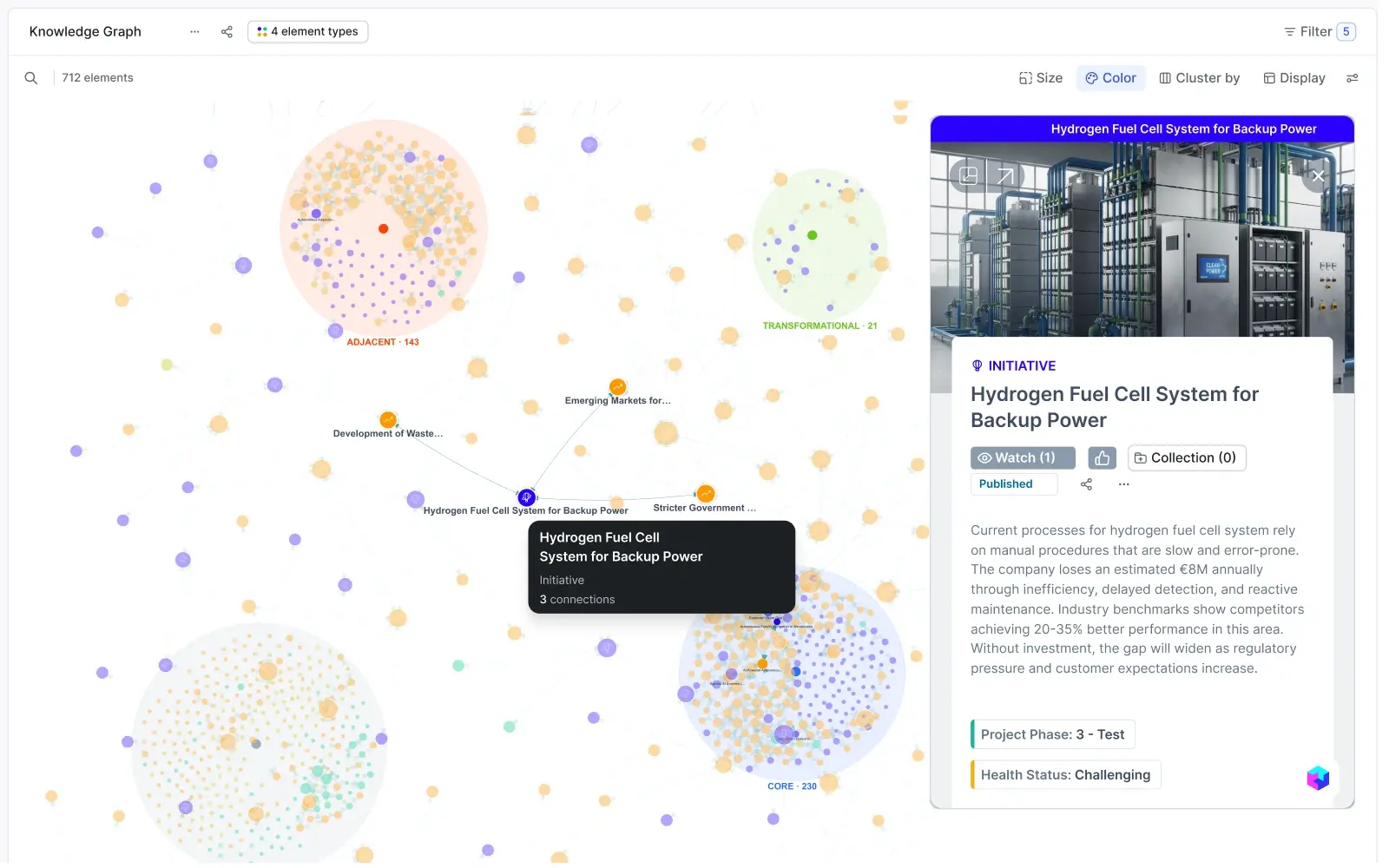Open the Display options

(x=1294, y=78)
